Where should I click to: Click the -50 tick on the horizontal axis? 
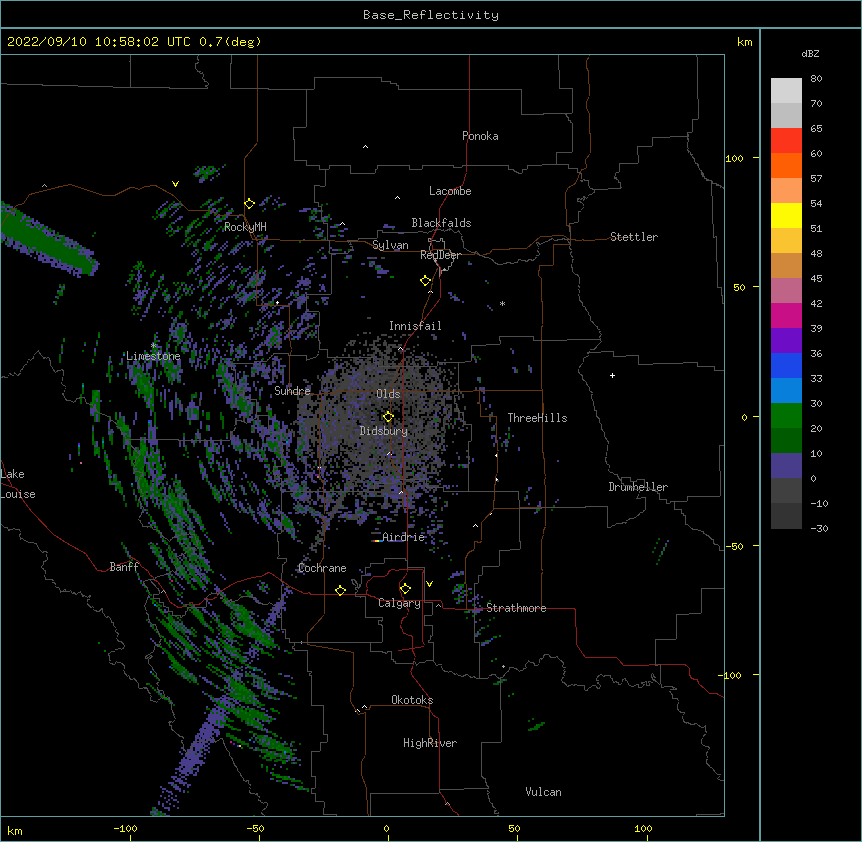coord(256,828)
